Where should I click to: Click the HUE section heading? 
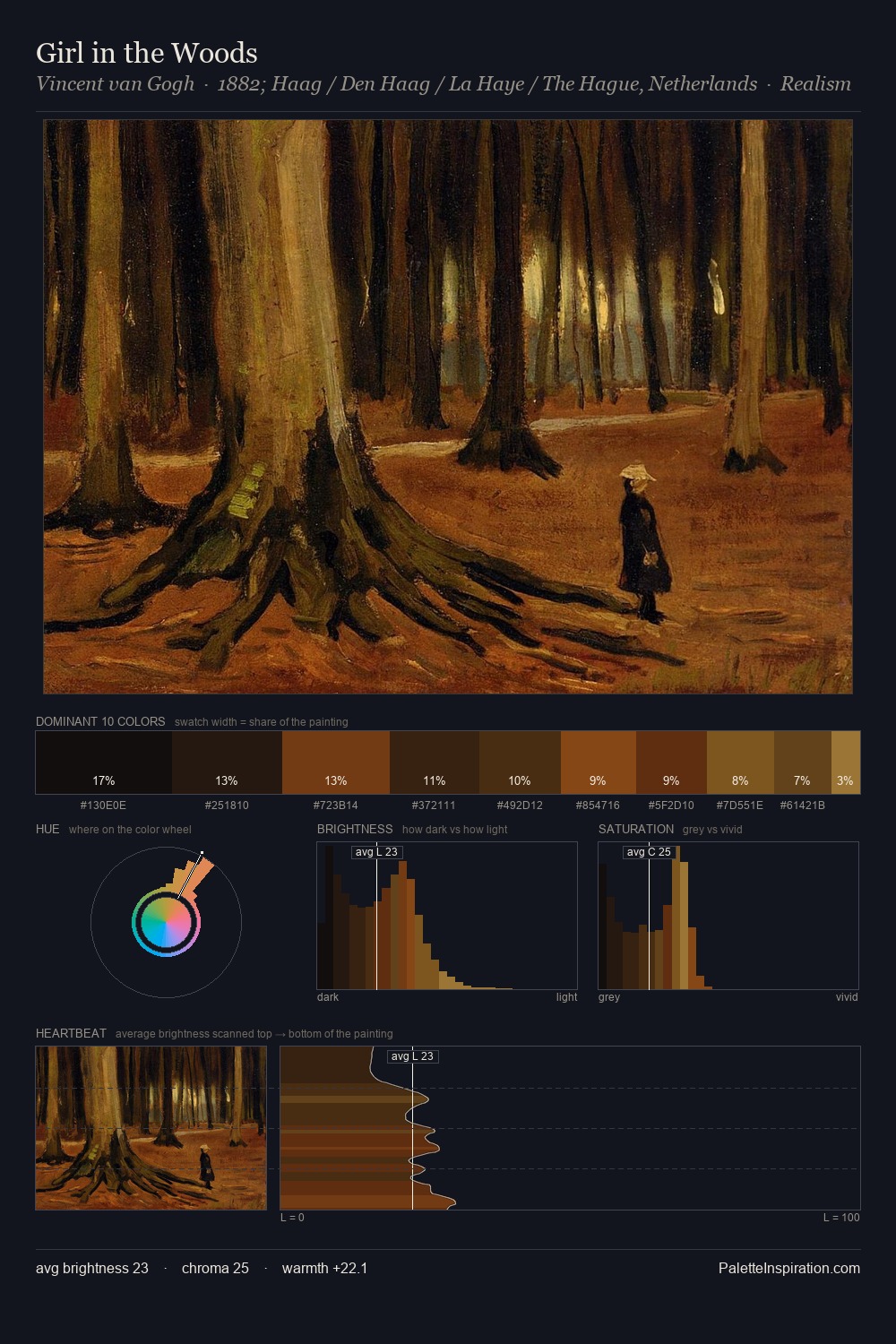[x=47, y=829]
